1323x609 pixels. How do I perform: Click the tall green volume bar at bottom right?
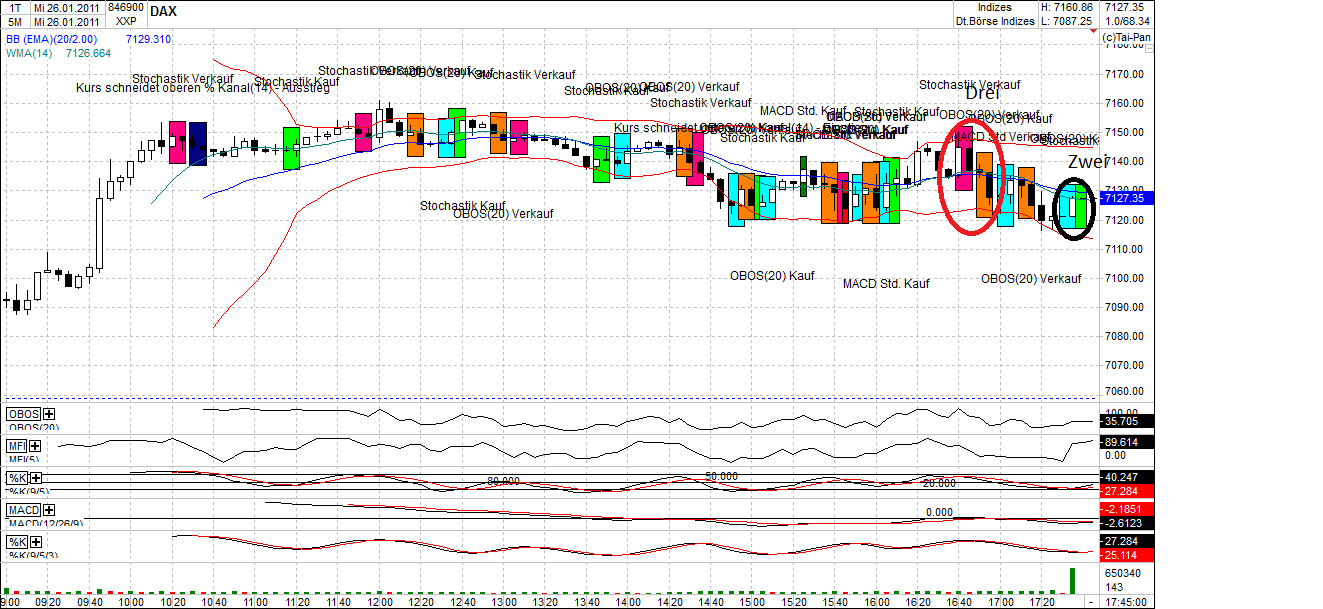[1072, 580]
